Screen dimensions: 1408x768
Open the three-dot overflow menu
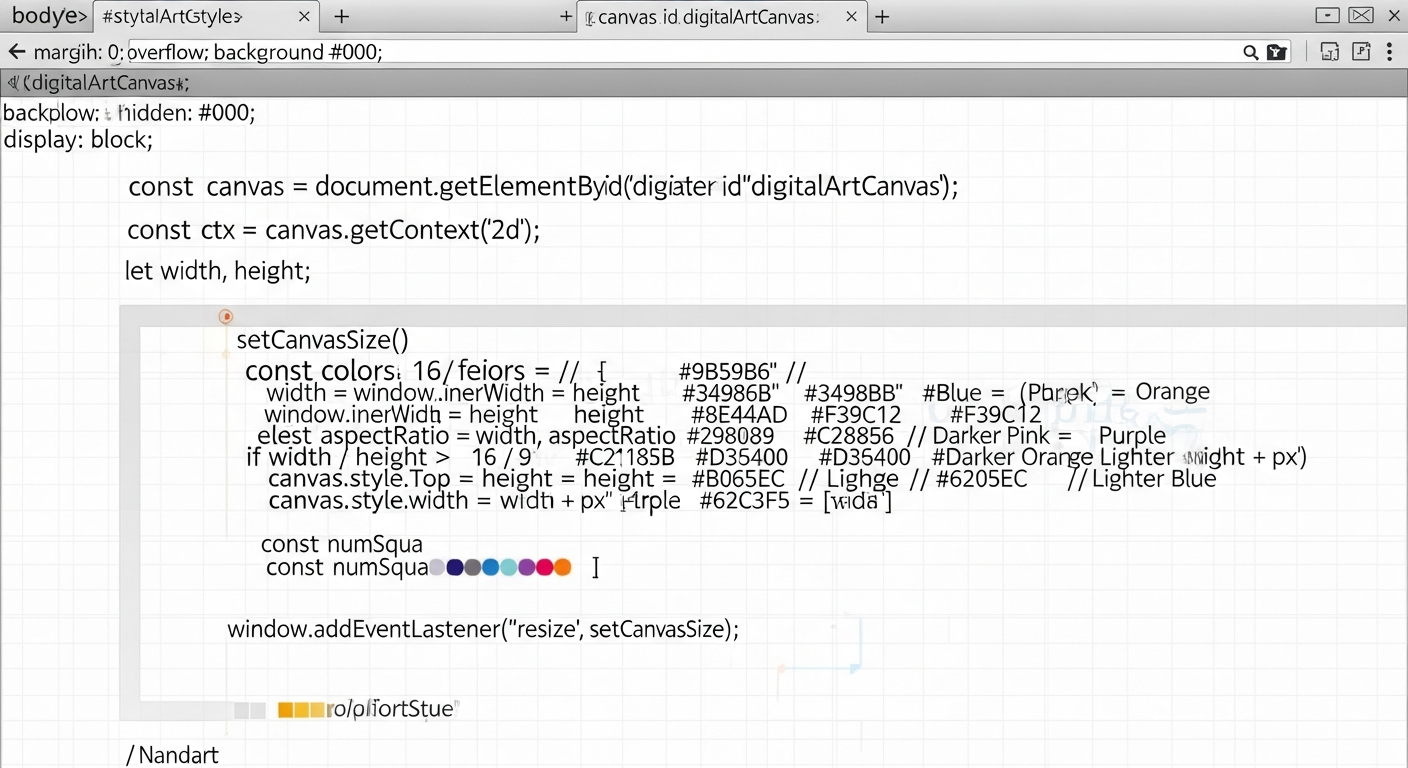1390,52
